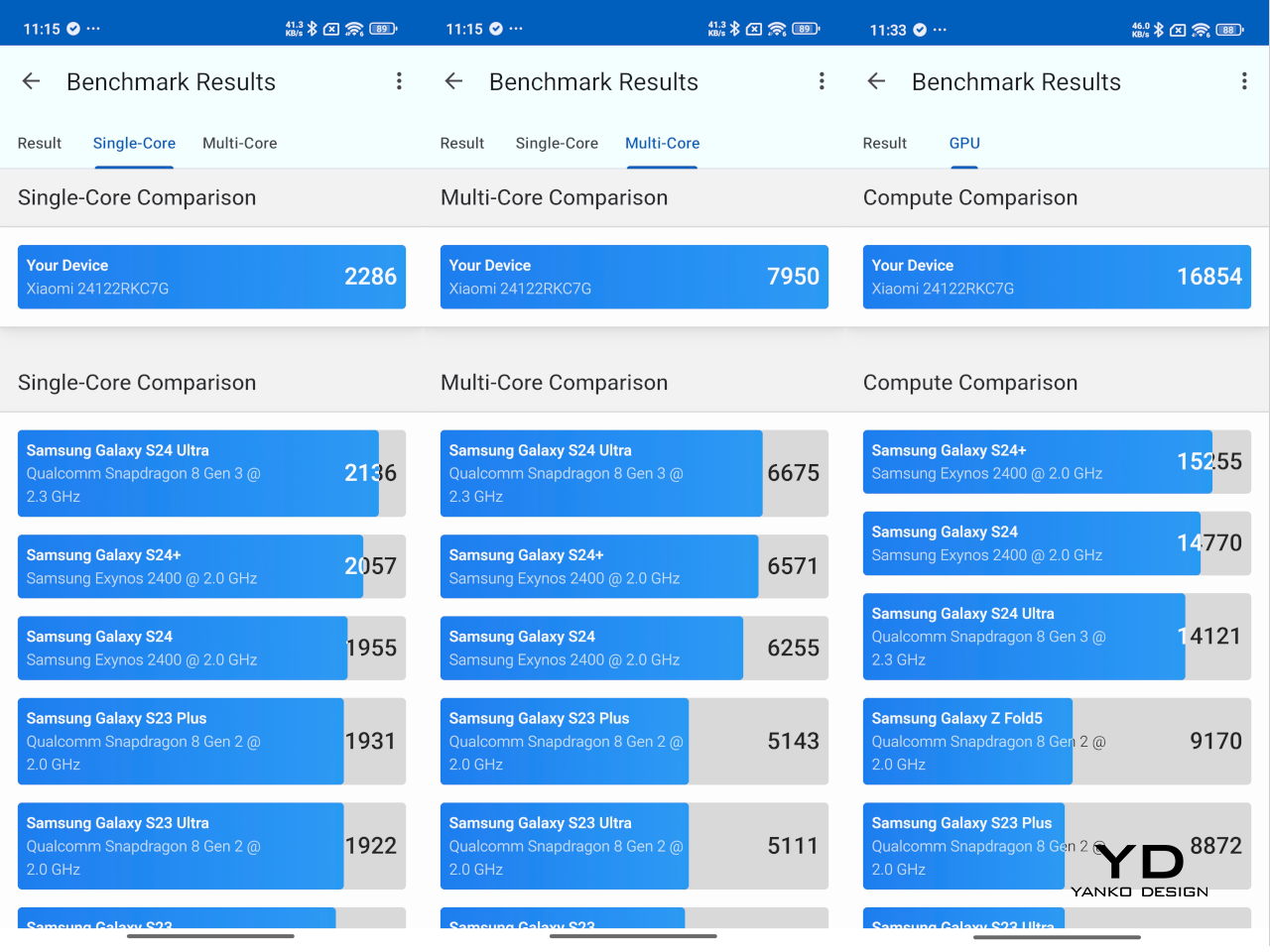Tap the battery icon above the Multi-Core screen
Image resolution: width=1270 pixels, height=952 pixels.
click(807, 29)
